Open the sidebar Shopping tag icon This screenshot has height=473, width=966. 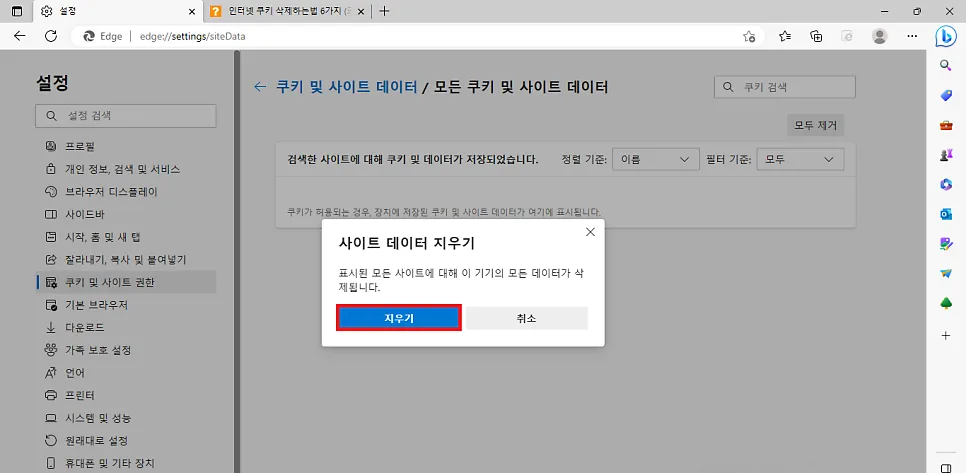click(946, 95)
